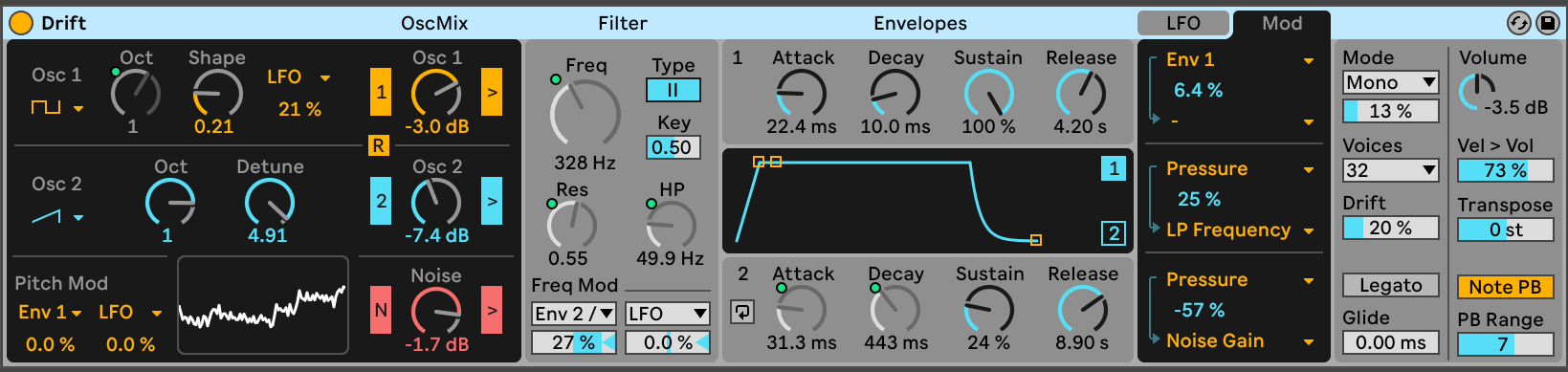Toggle Osc 2 filter routing arrow

pyautogui.click(x=492, y=201)
